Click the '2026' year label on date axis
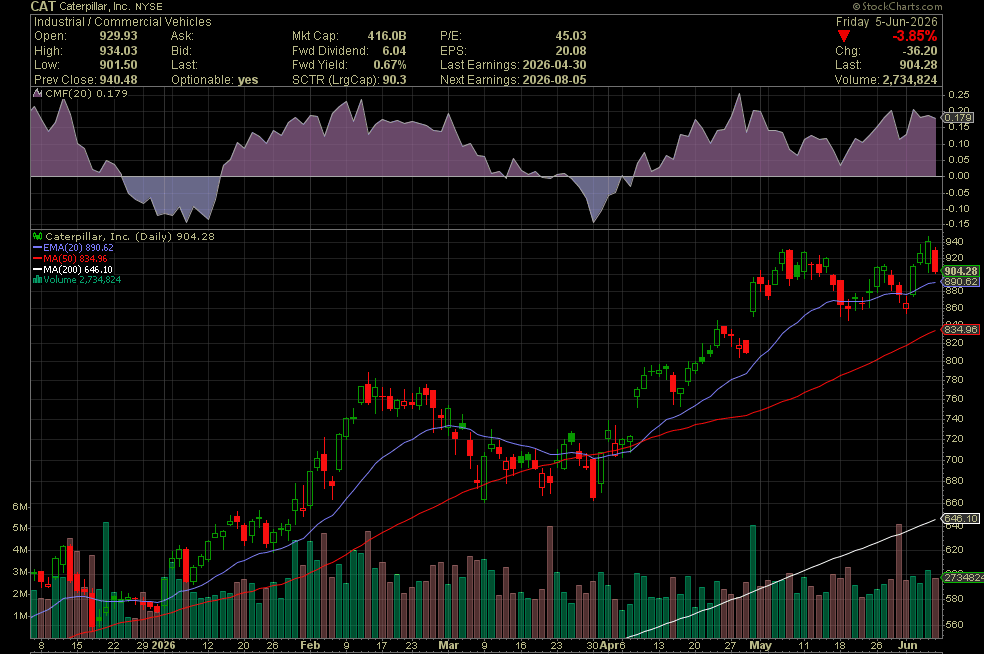This screenshot has height=654, width=984. tap(163, 645)
